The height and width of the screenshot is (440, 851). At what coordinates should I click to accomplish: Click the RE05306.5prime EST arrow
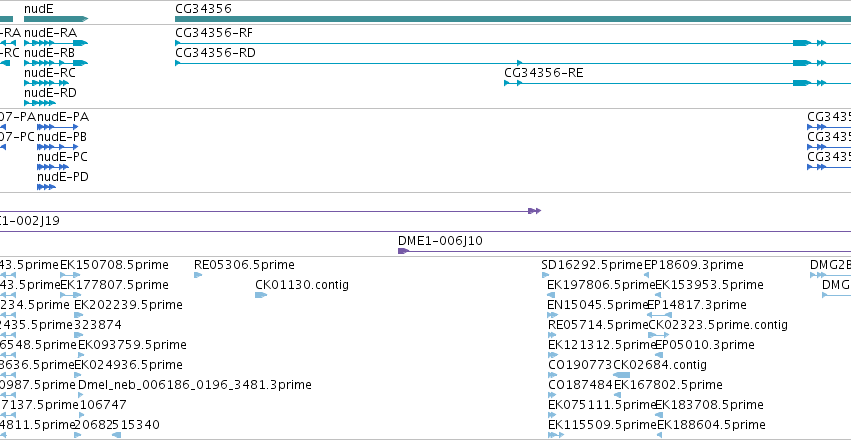click(x=198, y=275)
